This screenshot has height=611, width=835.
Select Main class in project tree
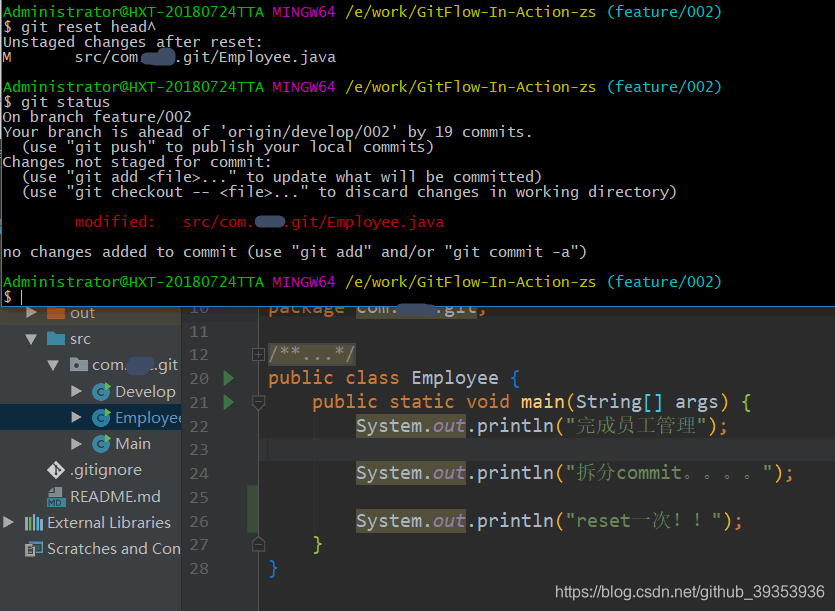pos(133,443)
